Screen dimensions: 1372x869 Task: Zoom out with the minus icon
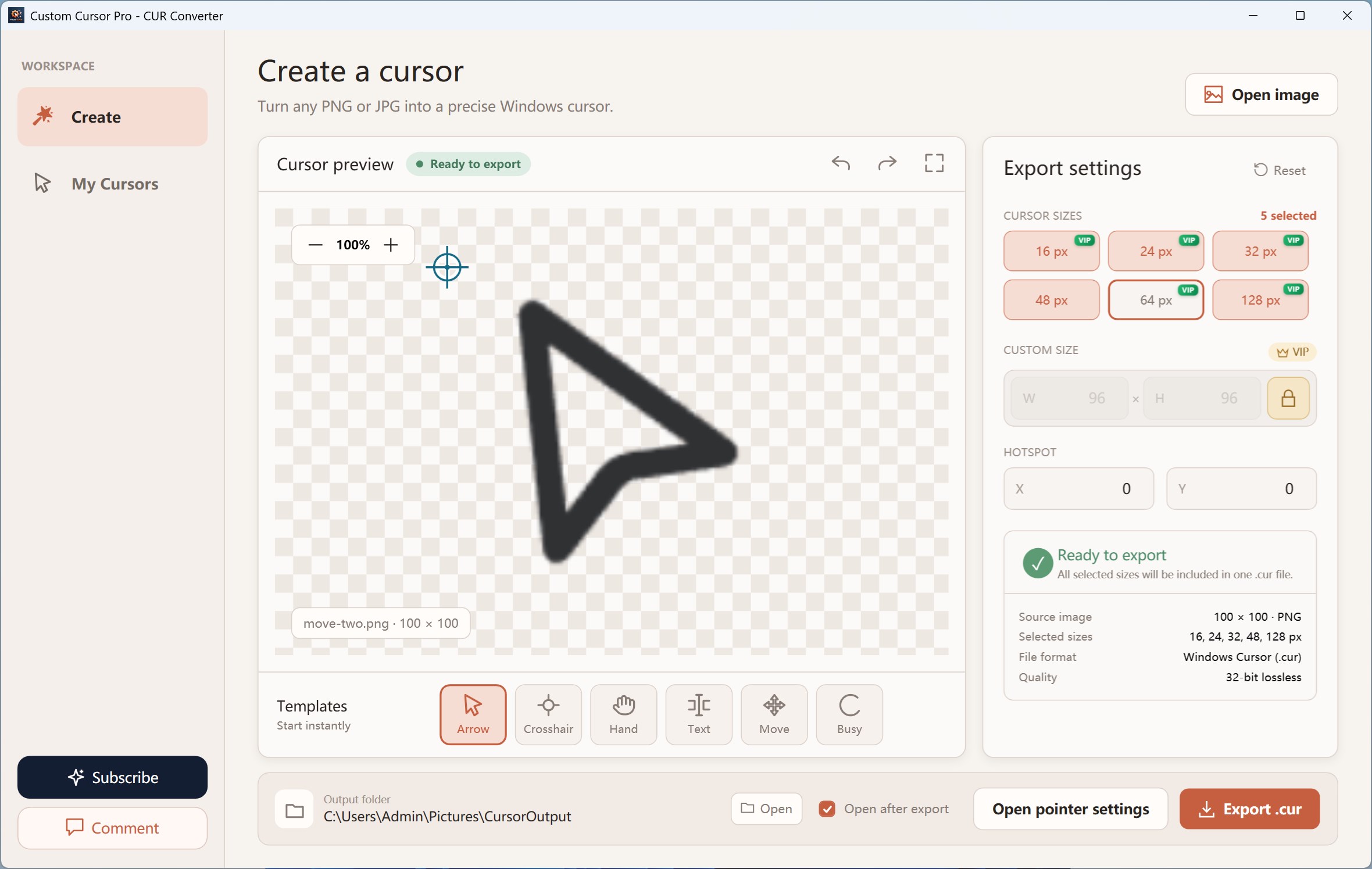315,245
